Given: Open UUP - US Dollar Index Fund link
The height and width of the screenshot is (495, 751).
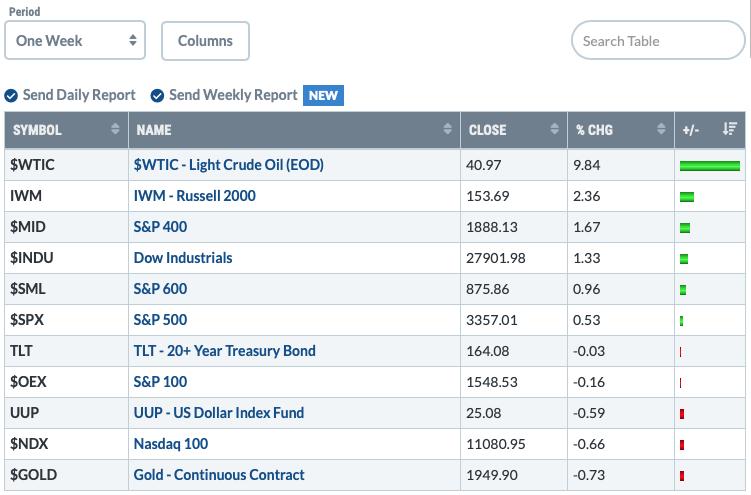Looking at the screenshot, I should (x=219, y=413).
